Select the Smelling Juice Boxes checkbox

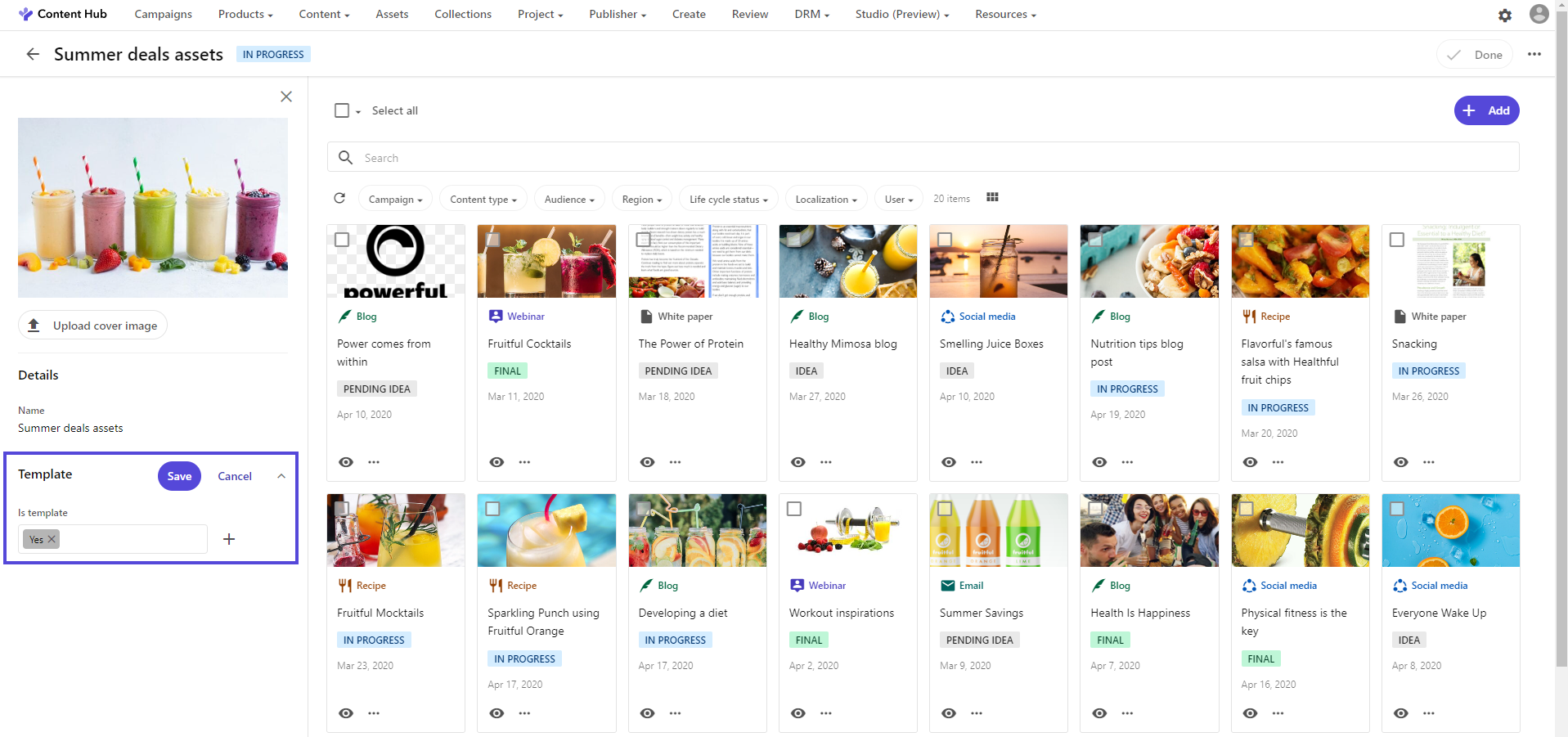coord(945,240)
